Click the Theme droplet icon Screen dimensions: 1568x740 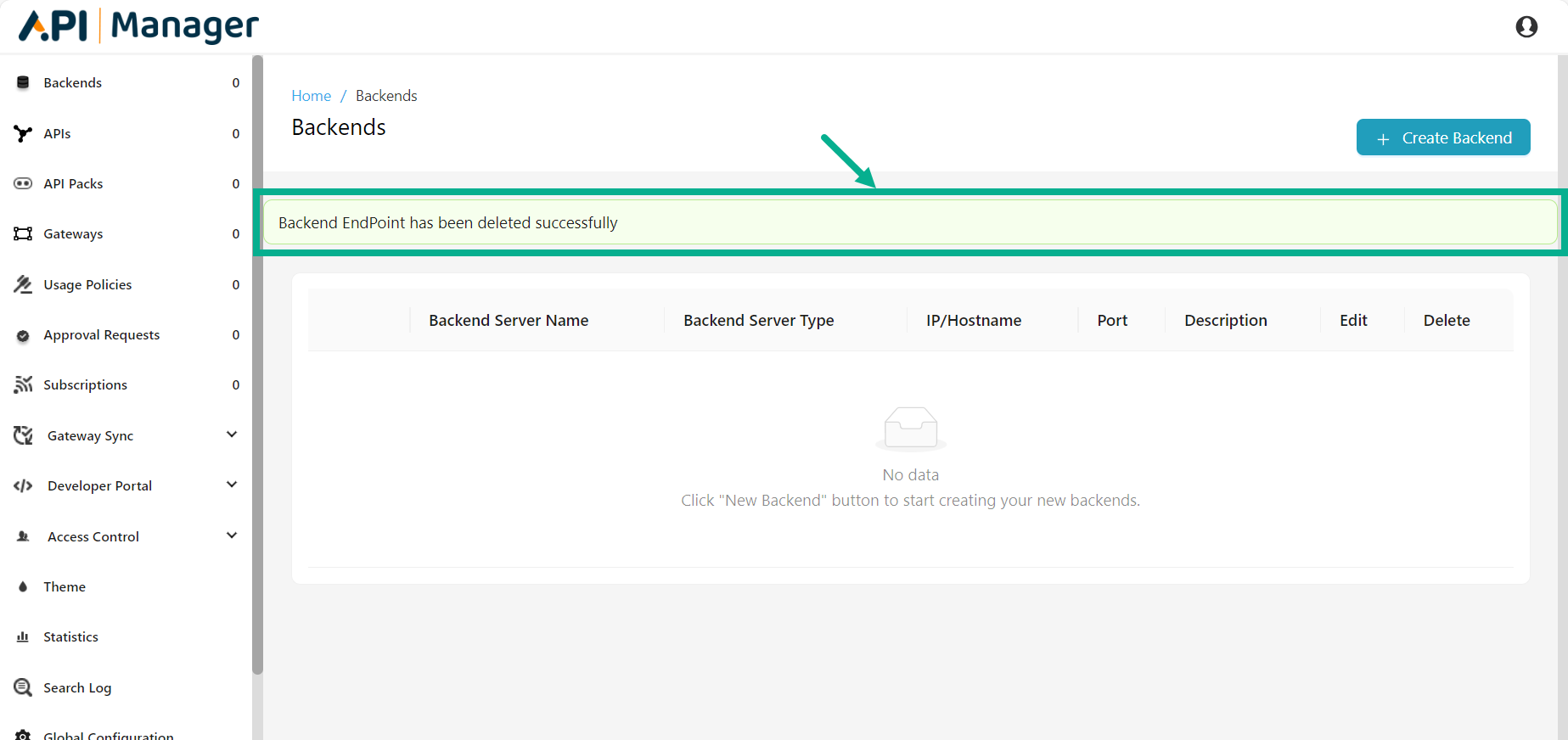[x=23, y=586]
